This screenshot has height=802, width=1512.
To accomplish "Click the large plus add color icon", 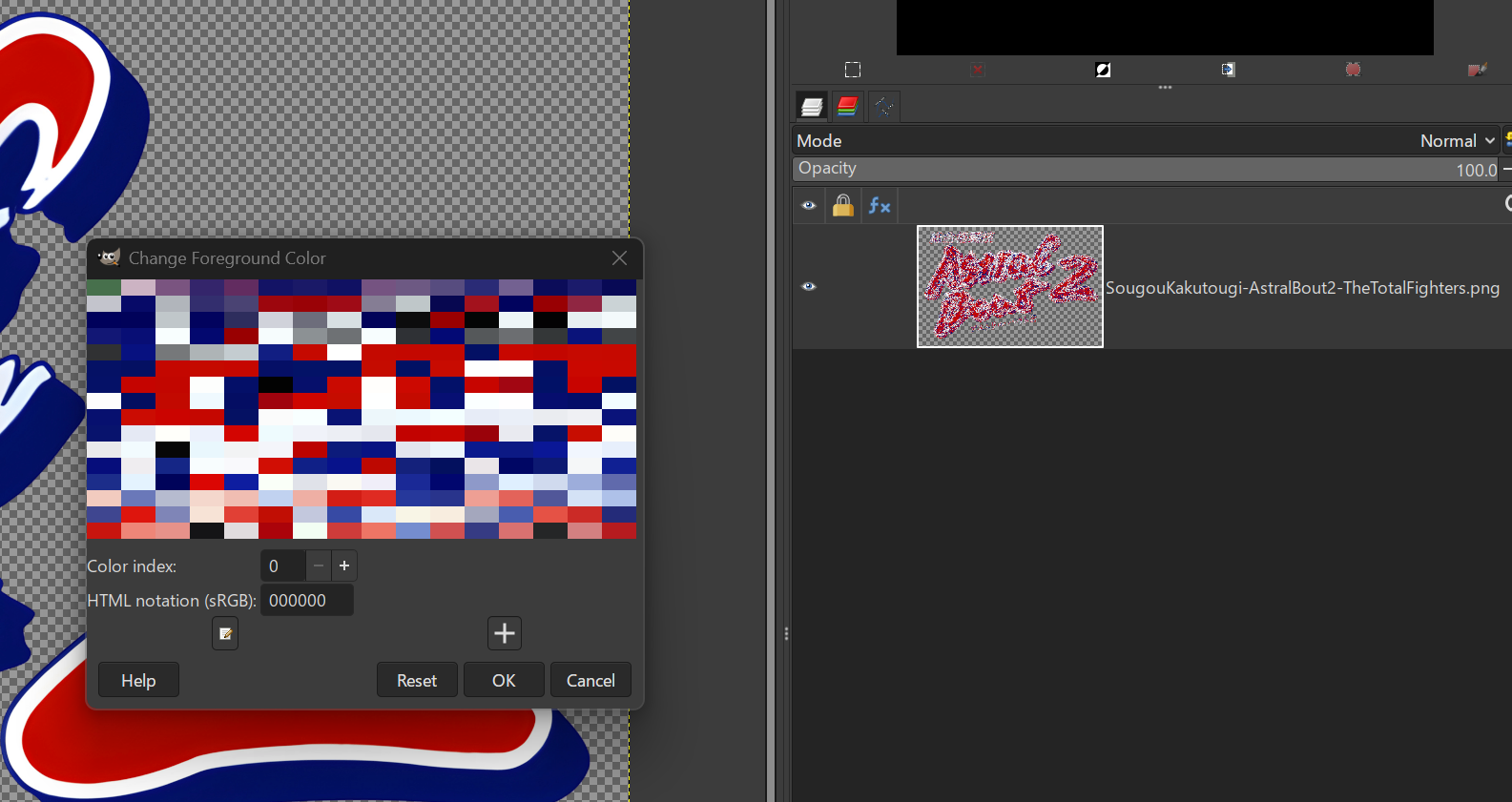I will coord(505,633).
